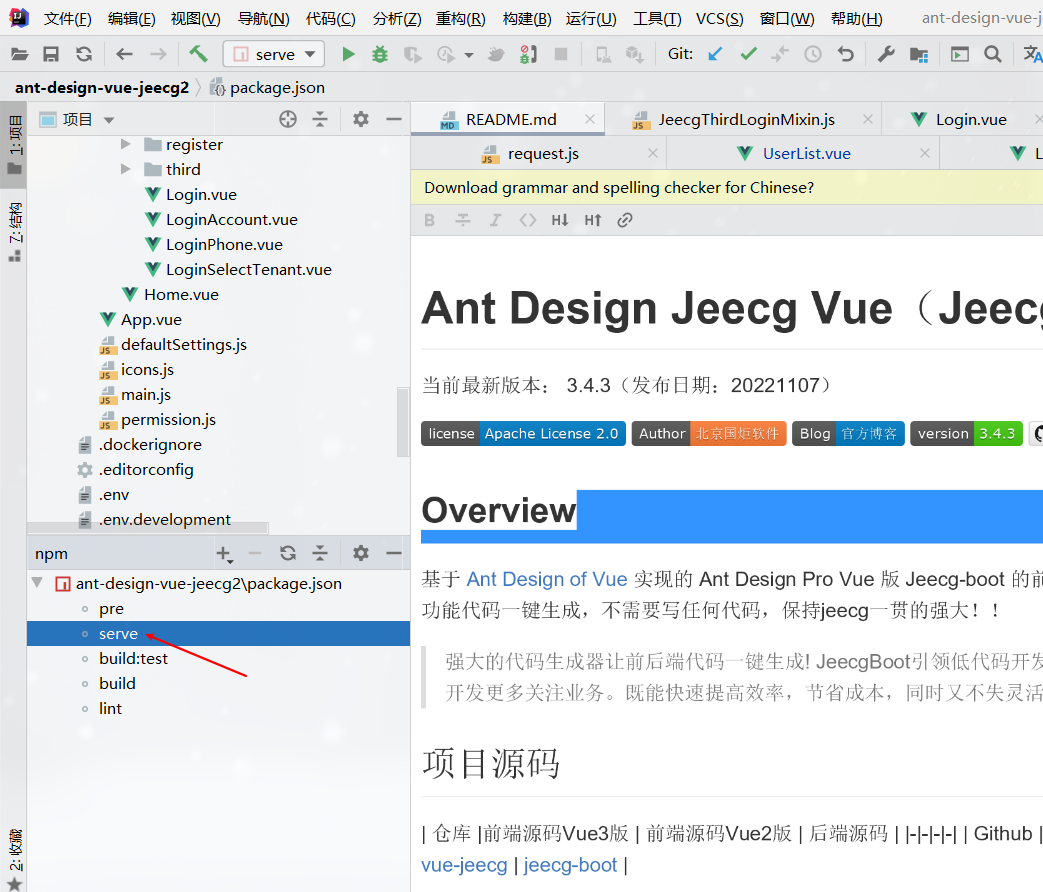Start debugging with the bug icon
Viewport: 1043px width, 892px height.
[380, 54]
